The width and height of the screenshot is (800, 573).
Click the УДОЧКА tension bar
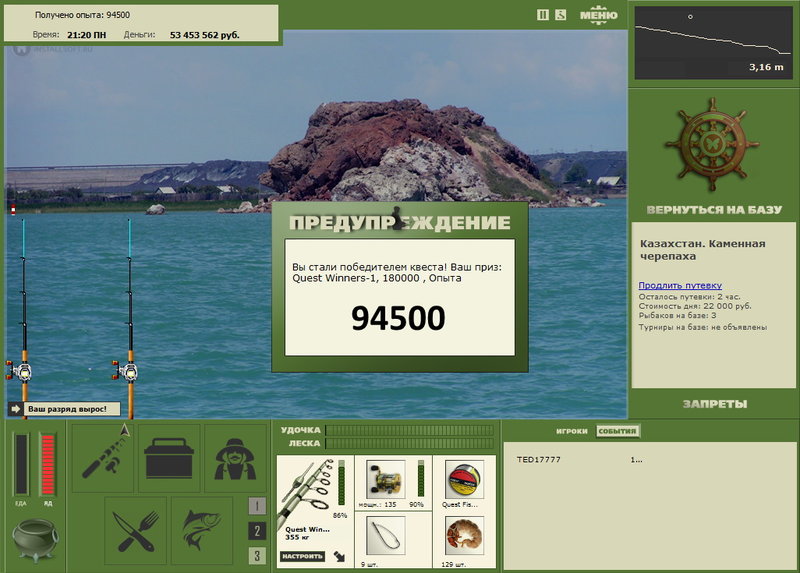[410, 430]
